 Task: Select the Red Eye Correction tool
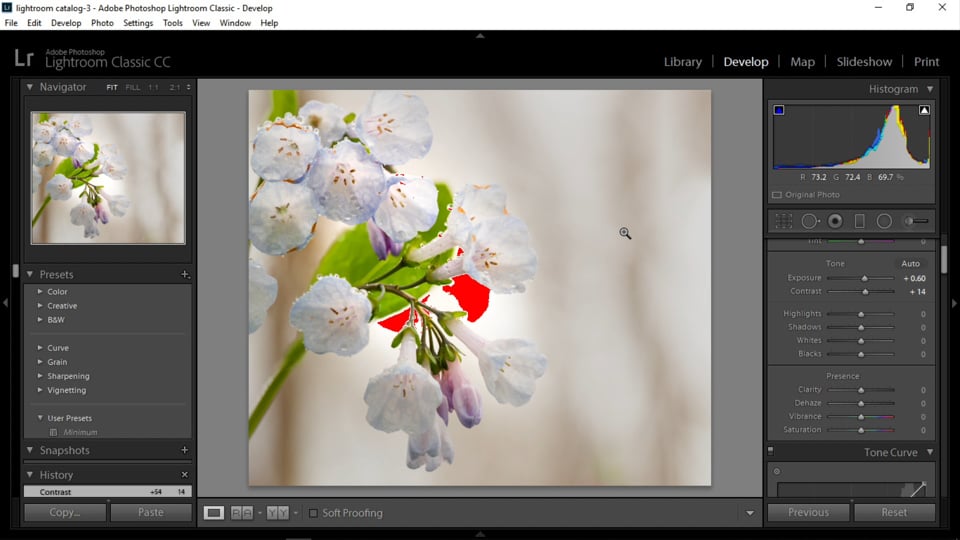(x=835, y=221)
